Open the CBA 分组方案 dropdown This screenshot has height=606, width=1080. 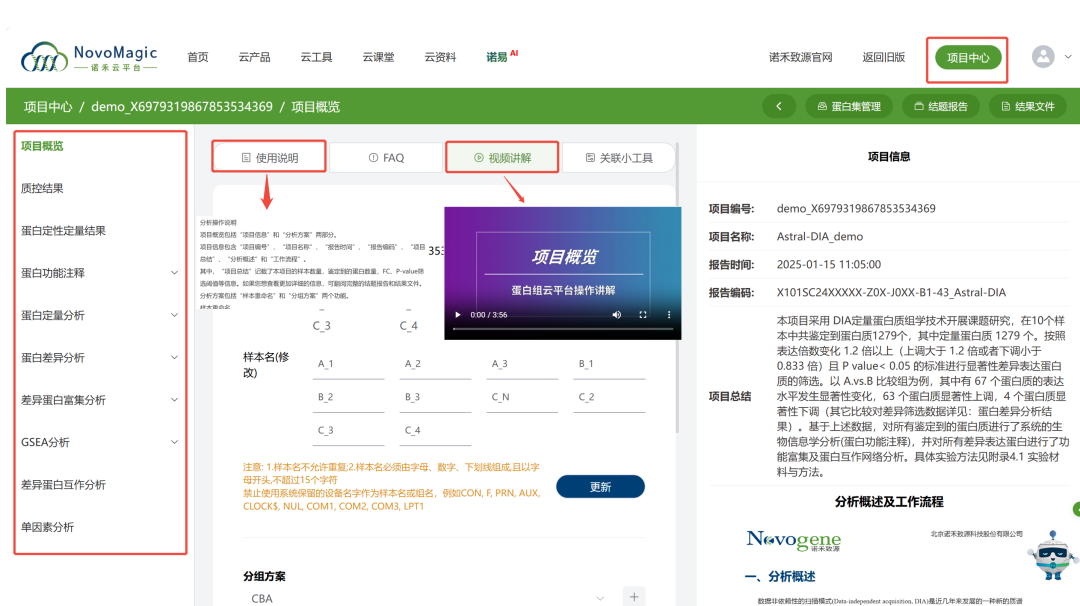426,598
